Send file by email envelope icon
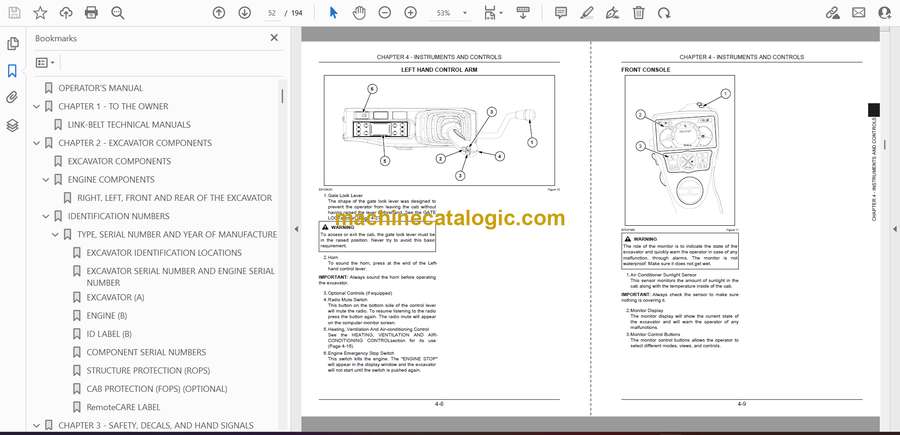The width and height of the screenshot is (900, 435). [x=859, y=13]
